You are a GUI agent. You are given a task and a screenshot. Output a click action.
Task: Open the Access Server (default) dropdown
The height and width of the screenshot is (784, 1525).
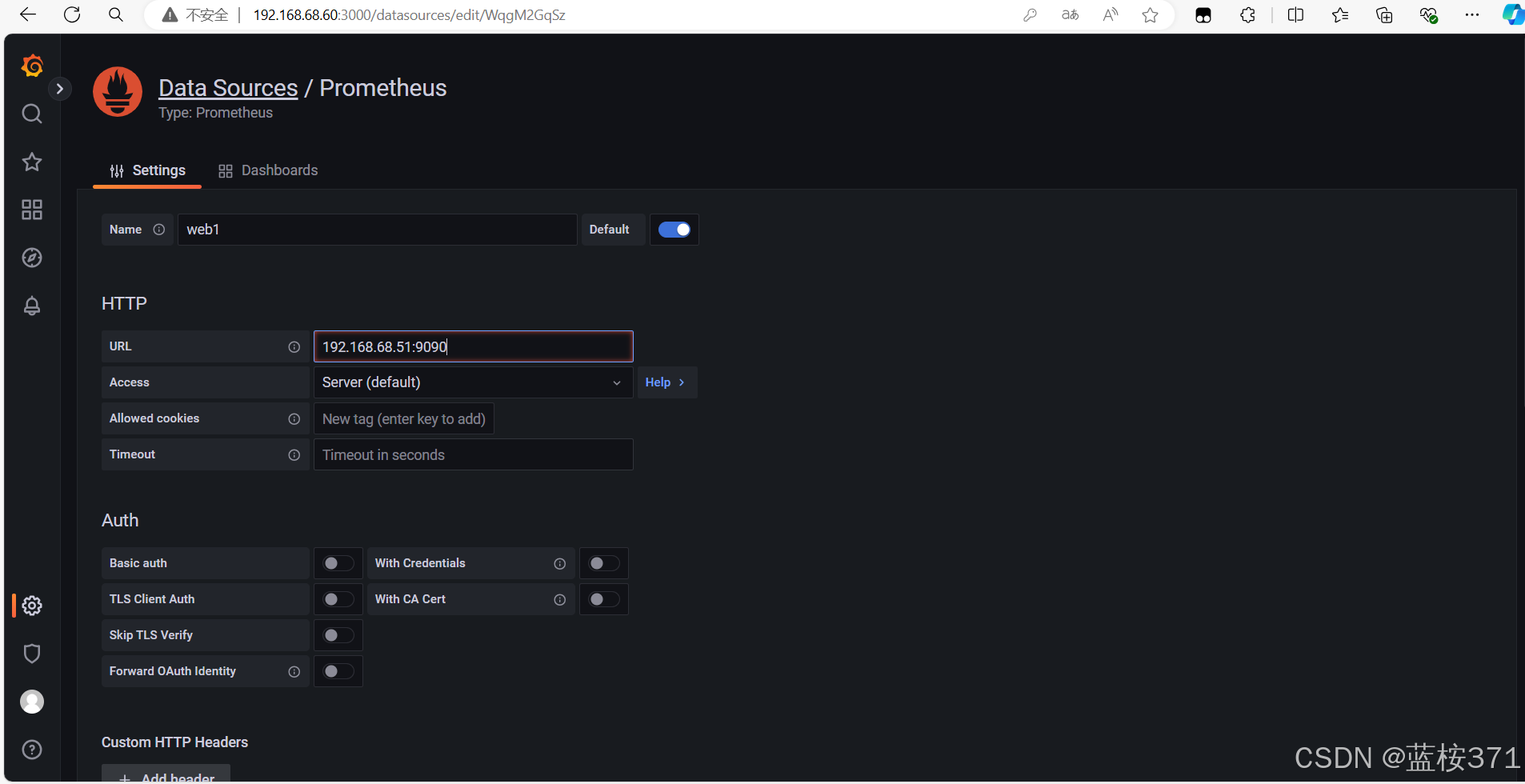click(474, 382)
